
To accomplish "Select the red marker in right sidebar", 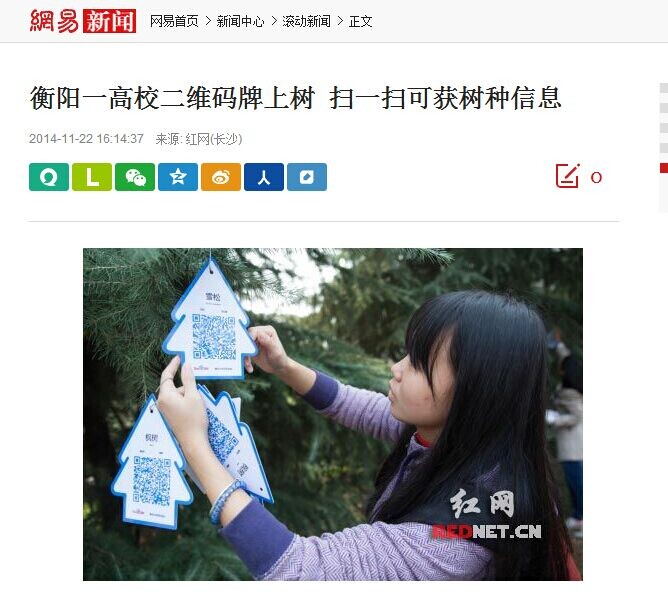I will click(664, 168).
